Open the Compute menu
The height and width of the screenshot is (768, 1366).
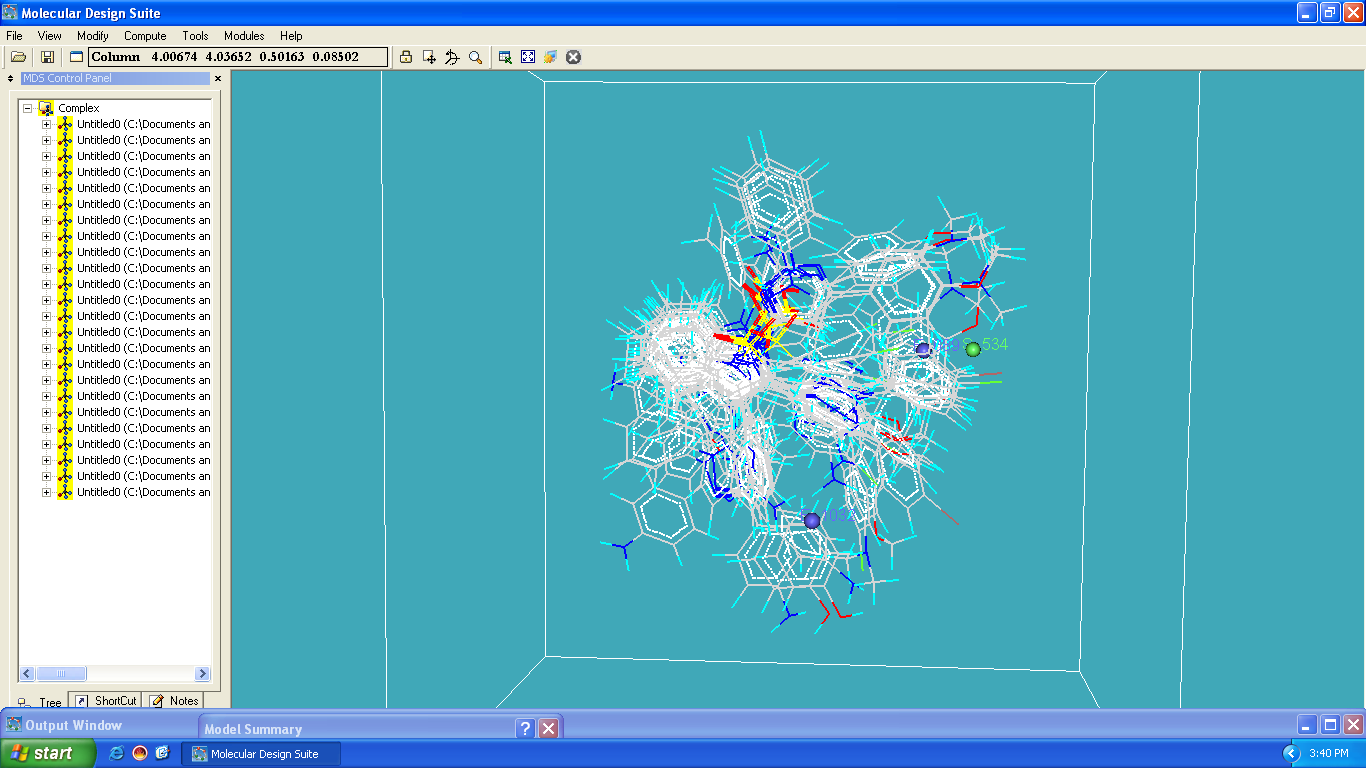tap(145, 36)
